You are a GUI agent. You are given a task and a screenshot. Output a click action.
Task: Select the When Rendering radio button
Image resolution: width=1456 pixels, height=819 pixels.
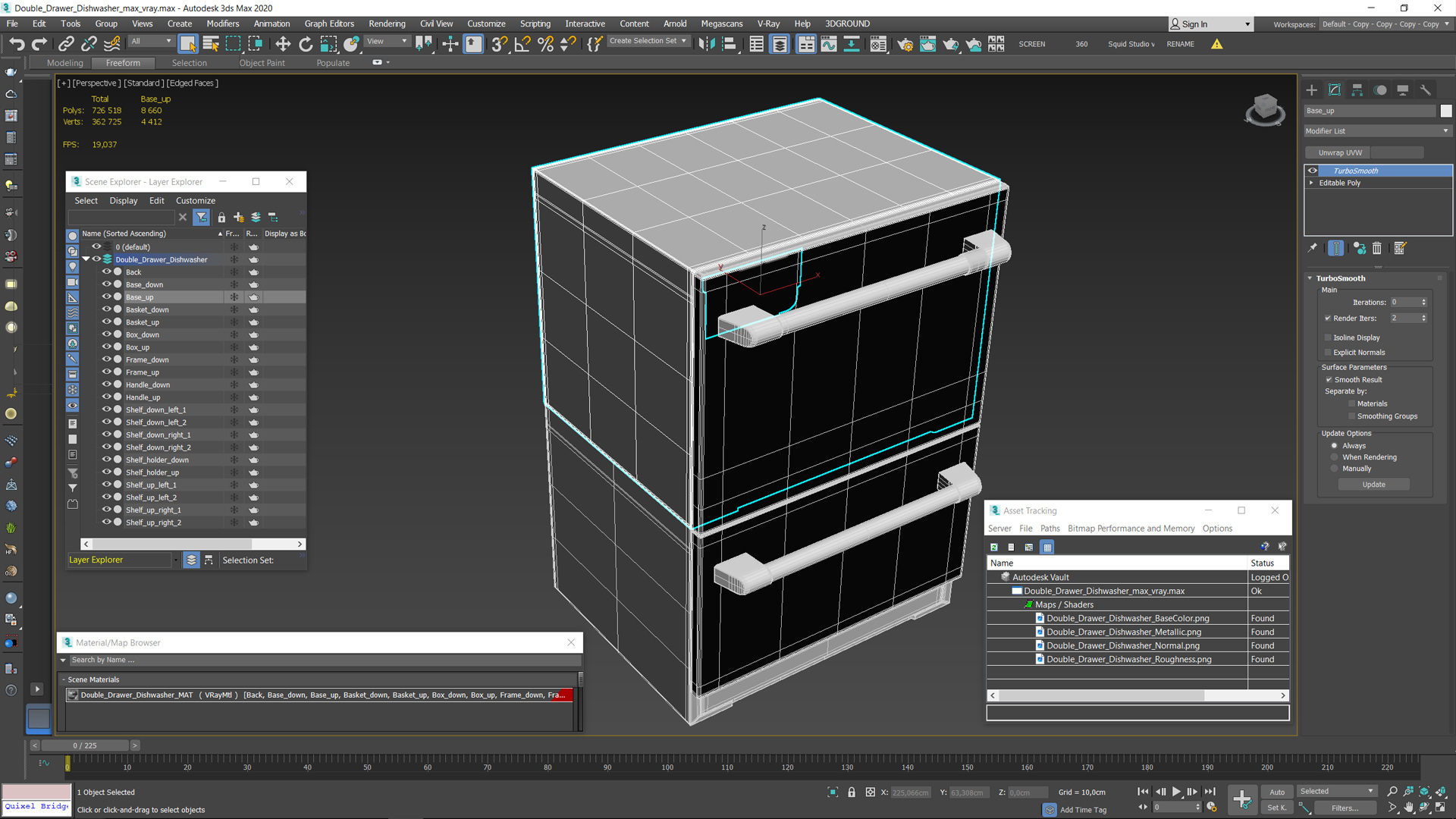tap(1334, 457)
